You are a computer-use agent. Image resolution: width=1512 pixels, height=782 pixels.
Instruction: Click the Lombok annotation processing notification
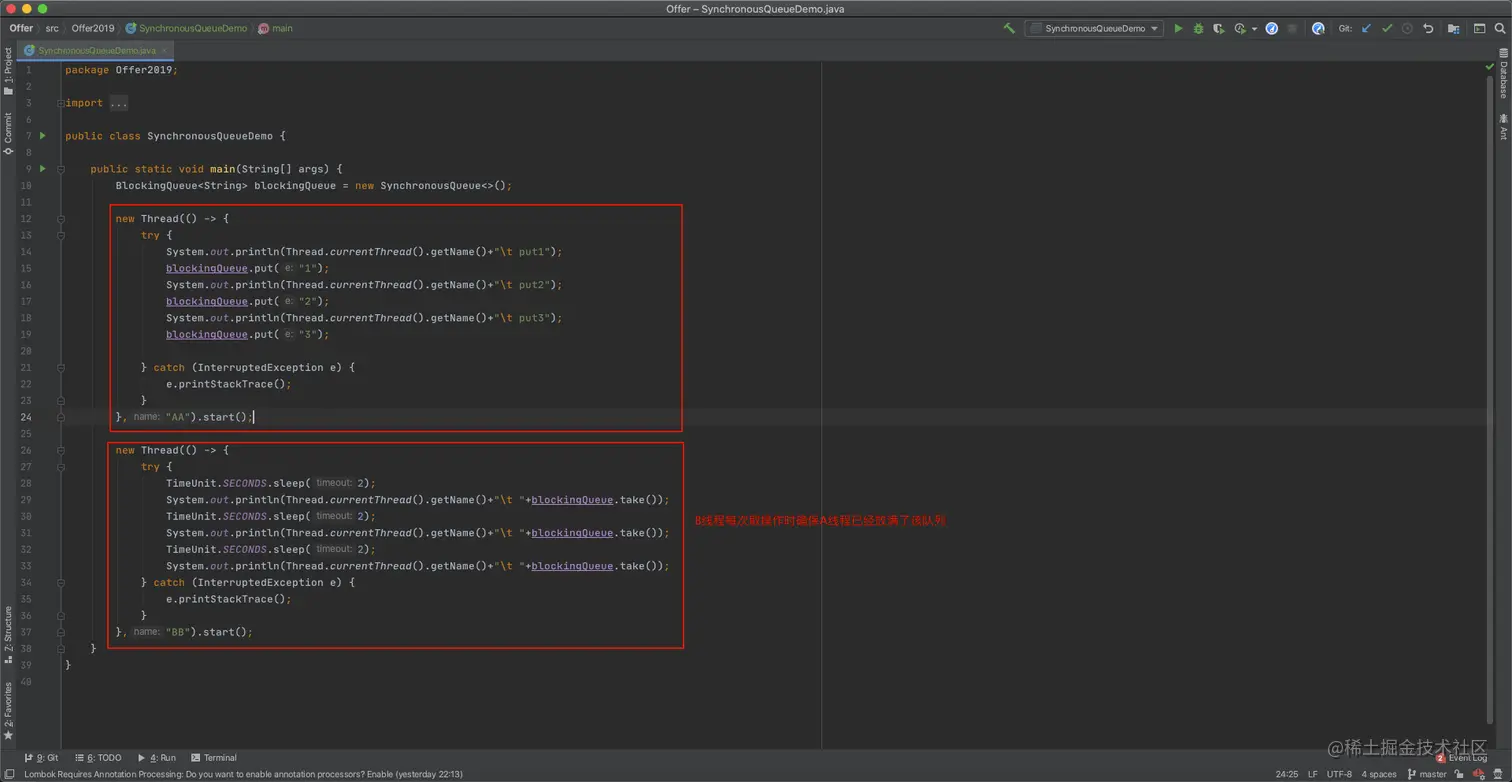click(243, 774)
